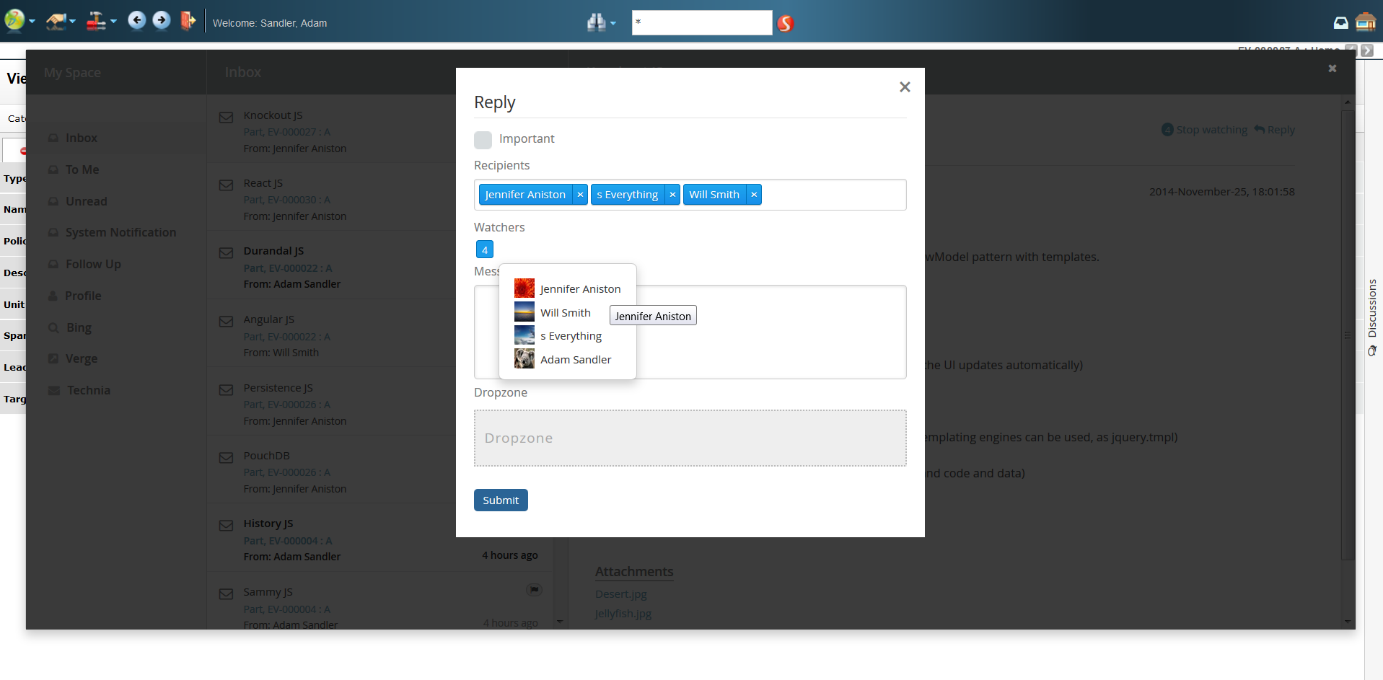Close the Reply dialog with the X
Image resolution: width=1383 pixels, height=680 pixels.
[905, 87]
